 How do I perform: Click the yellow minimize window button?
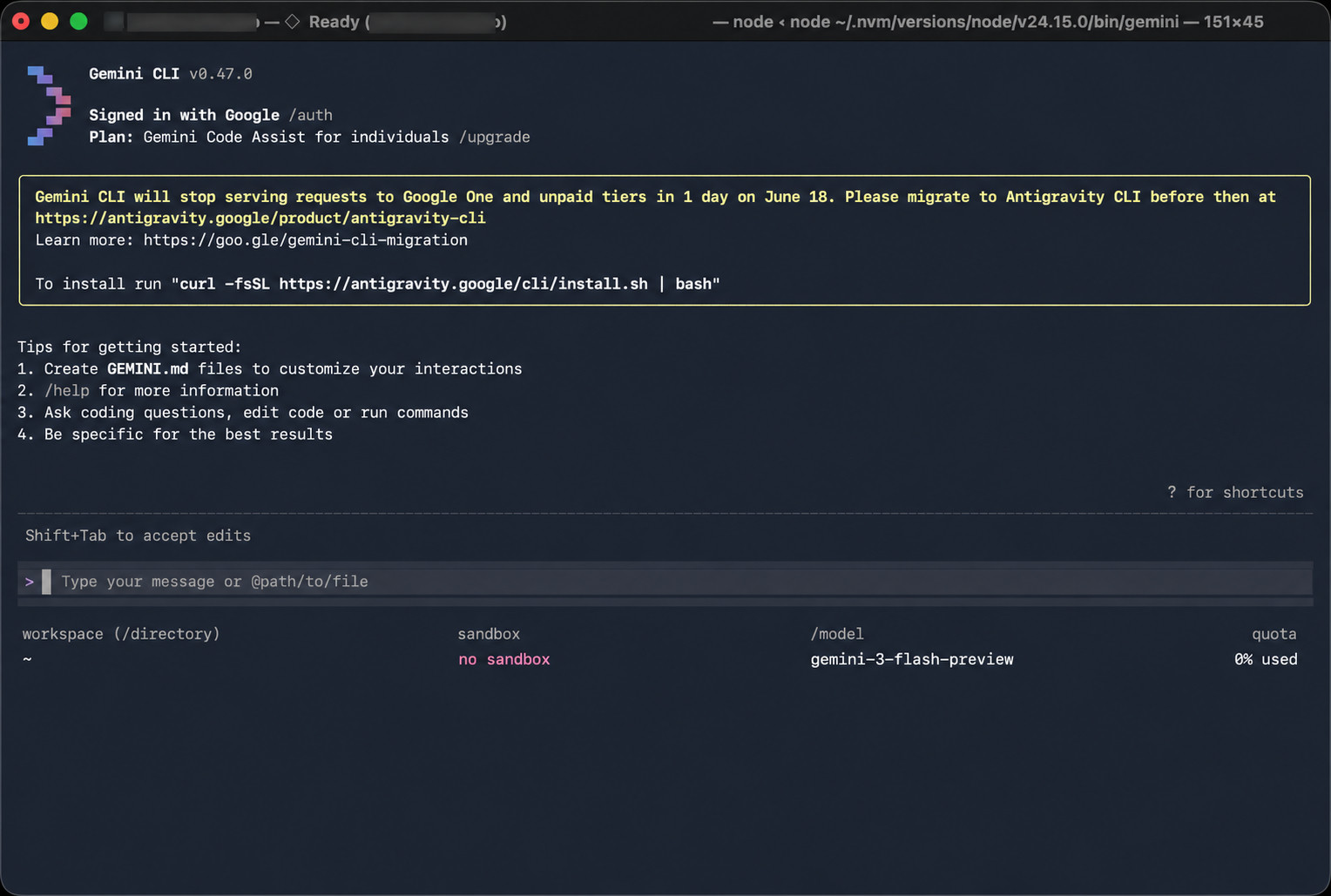50,21
